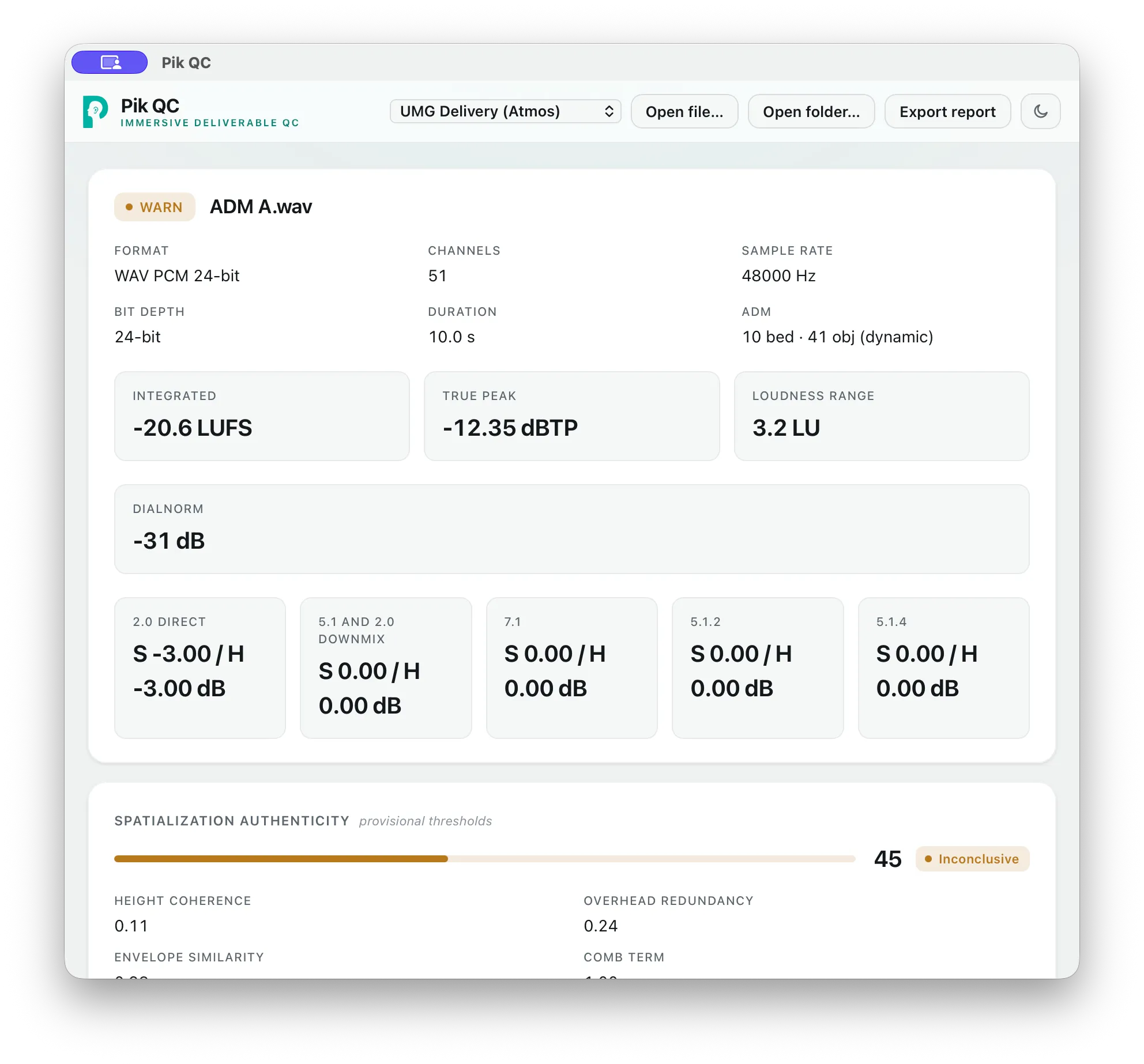Click the spatialization authenticity progress bar
The image size is (1144, 1064).
click(484, 859)
